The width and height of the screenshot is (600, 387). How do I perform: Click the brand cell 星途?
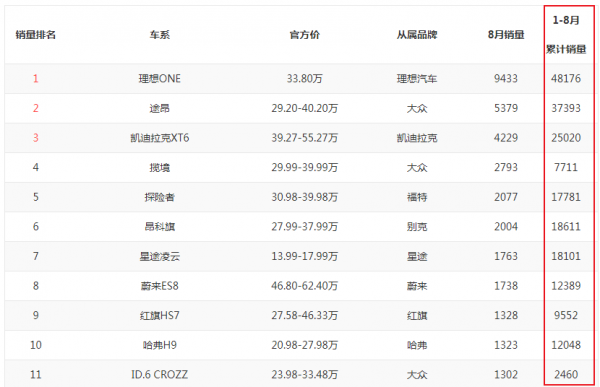click(x=417, y=256)
